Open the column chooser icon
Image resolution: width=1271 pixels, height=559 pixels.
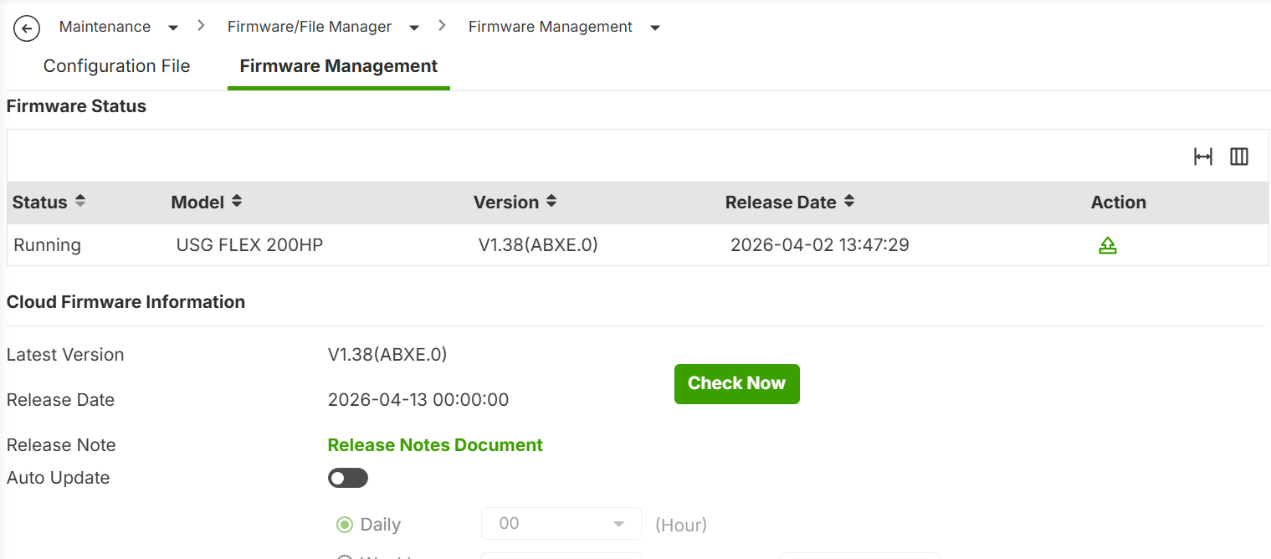pyautogui.click(x=1239, y=157)
